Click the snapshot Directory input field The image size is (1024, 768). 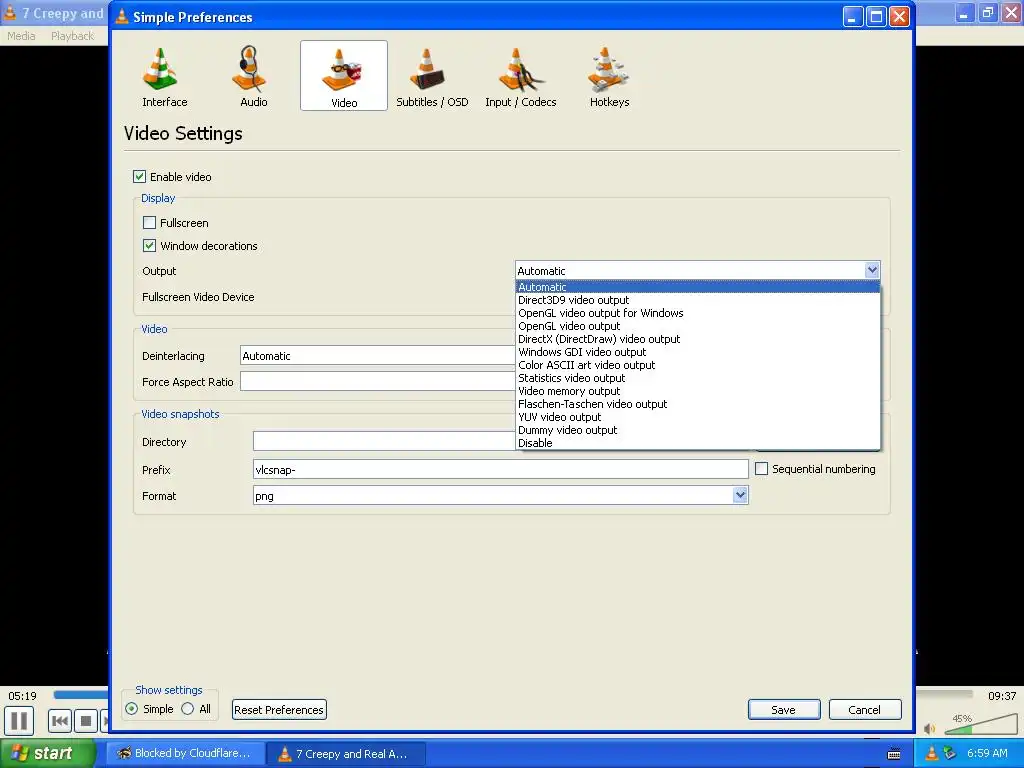point(384,441)
